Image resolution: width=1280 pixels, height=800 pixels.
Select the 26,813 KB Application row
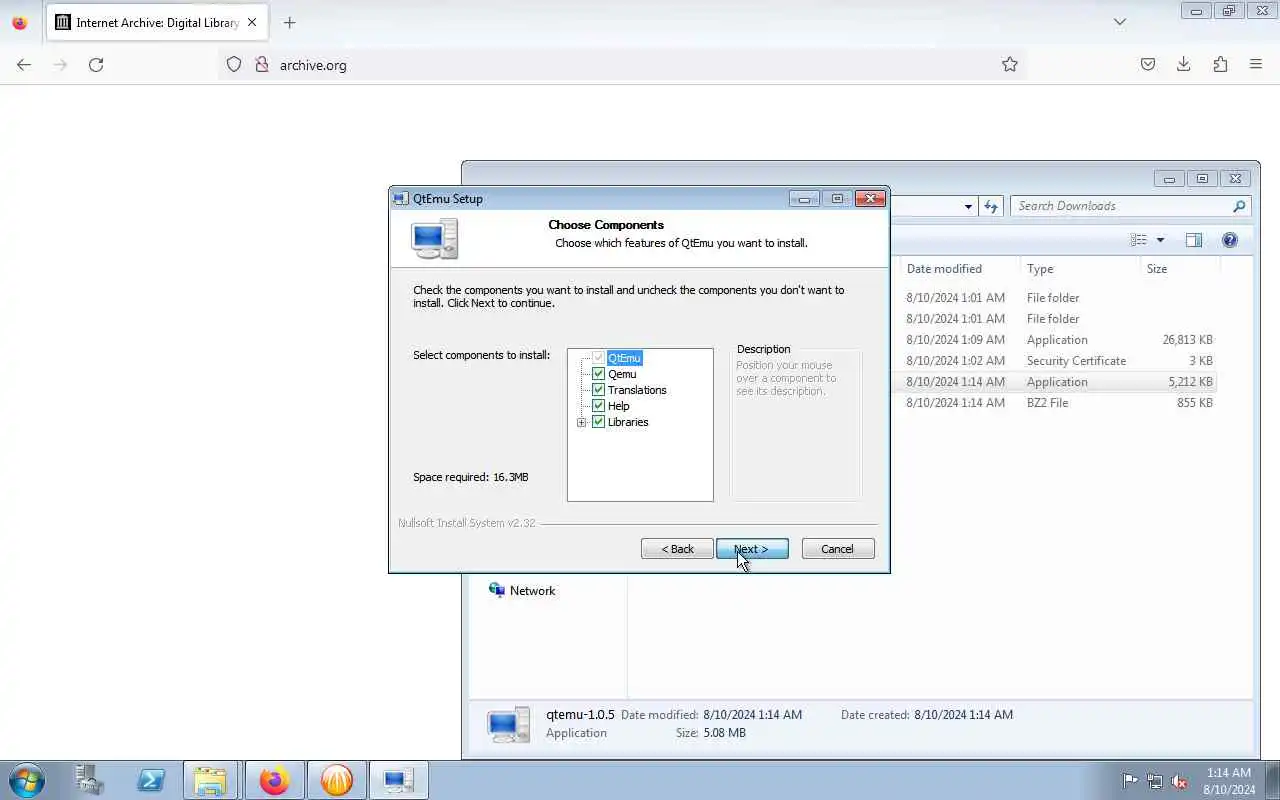1058,340
